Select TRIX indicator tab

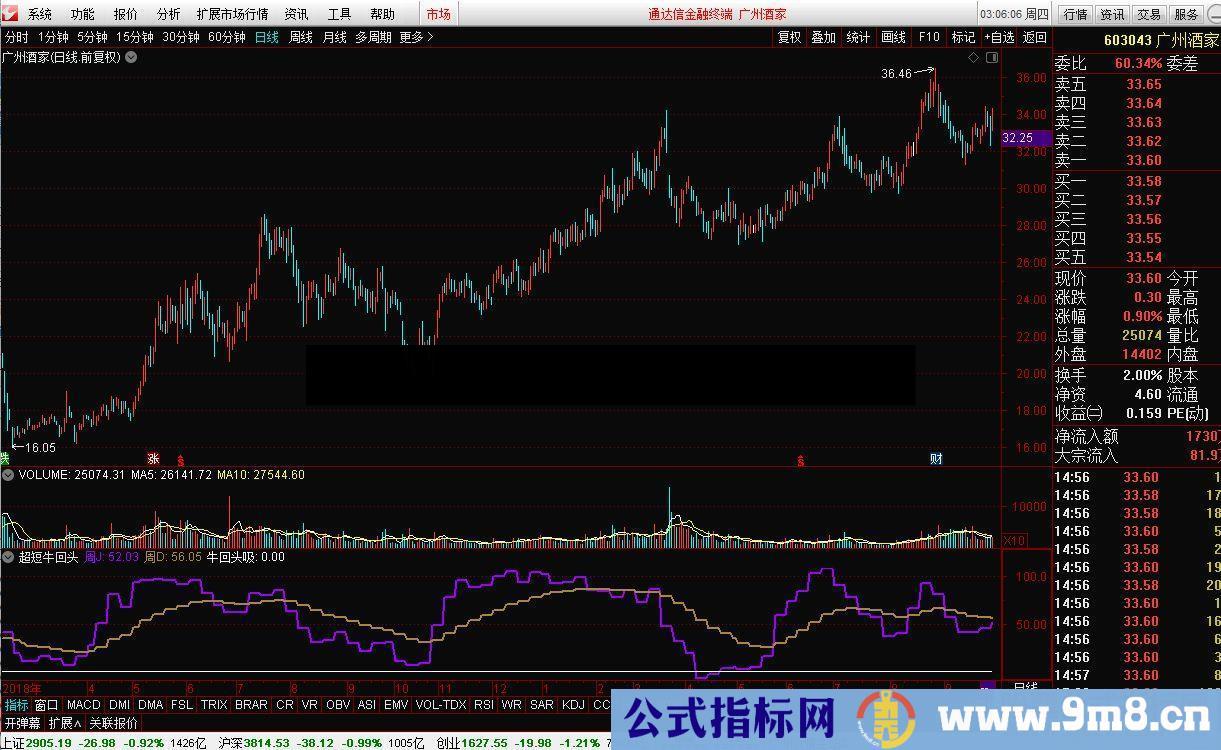tap(214, 704)
